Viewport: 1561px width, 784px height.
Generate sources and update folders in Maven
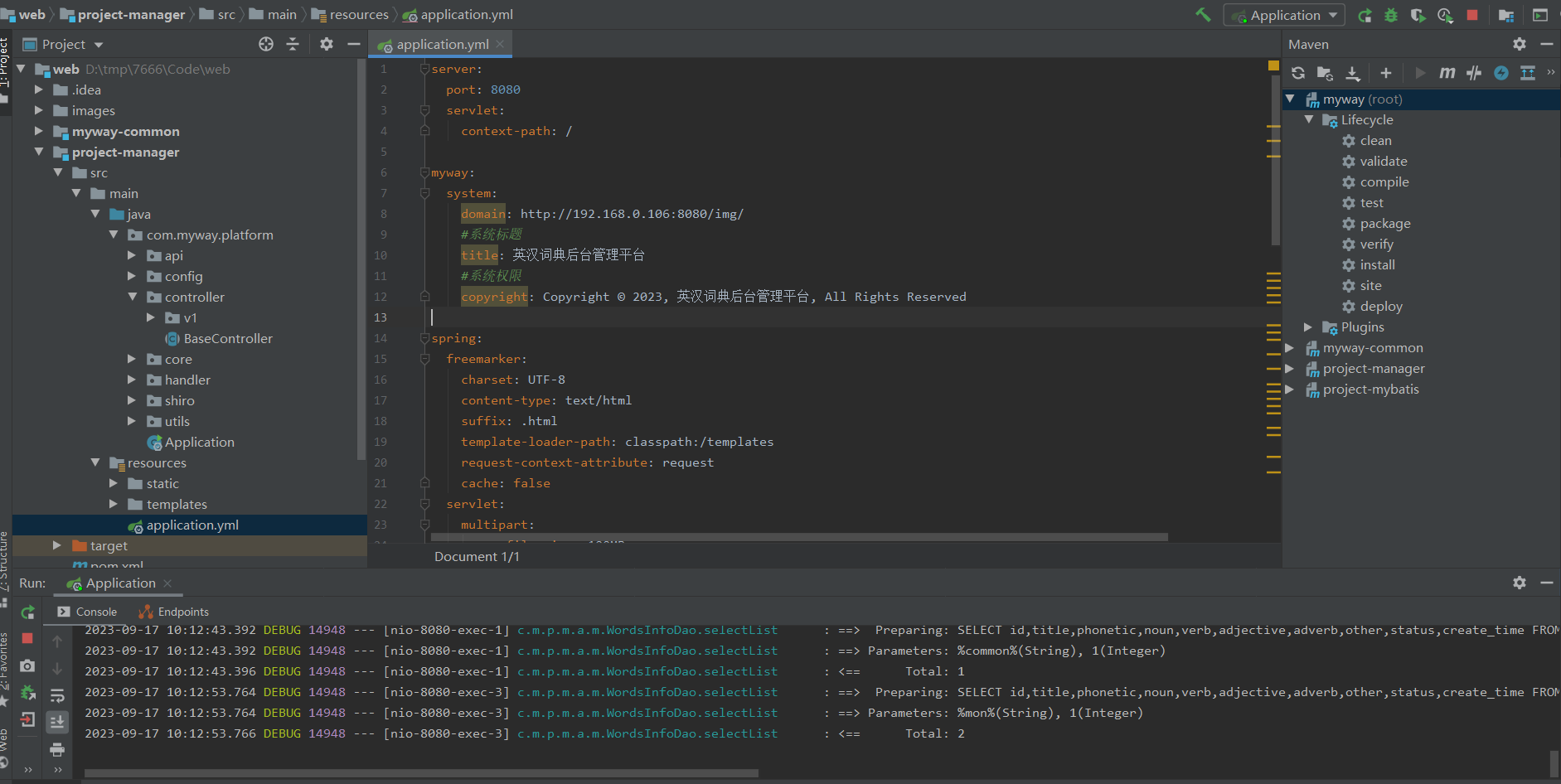click(1325, 73)
